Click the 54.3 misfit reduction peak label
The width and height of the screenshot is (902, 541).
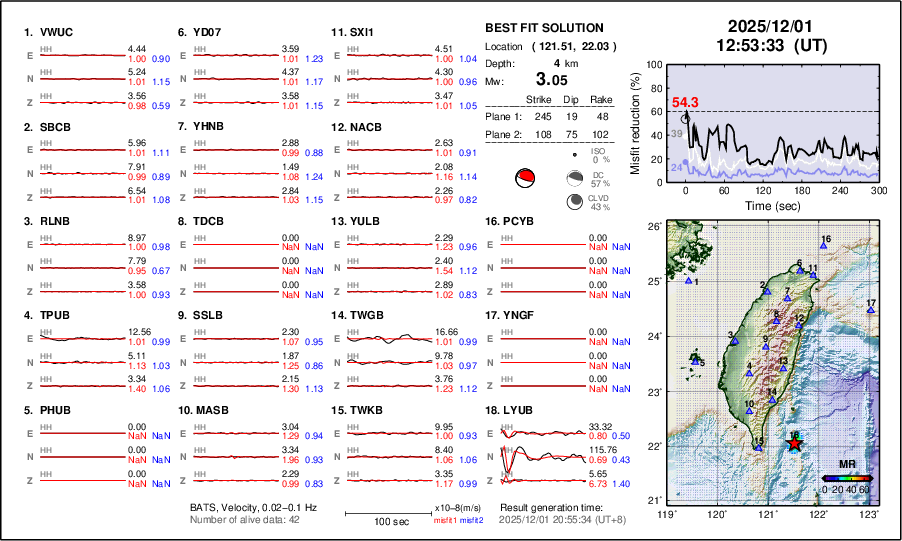(x=685, y=102)
